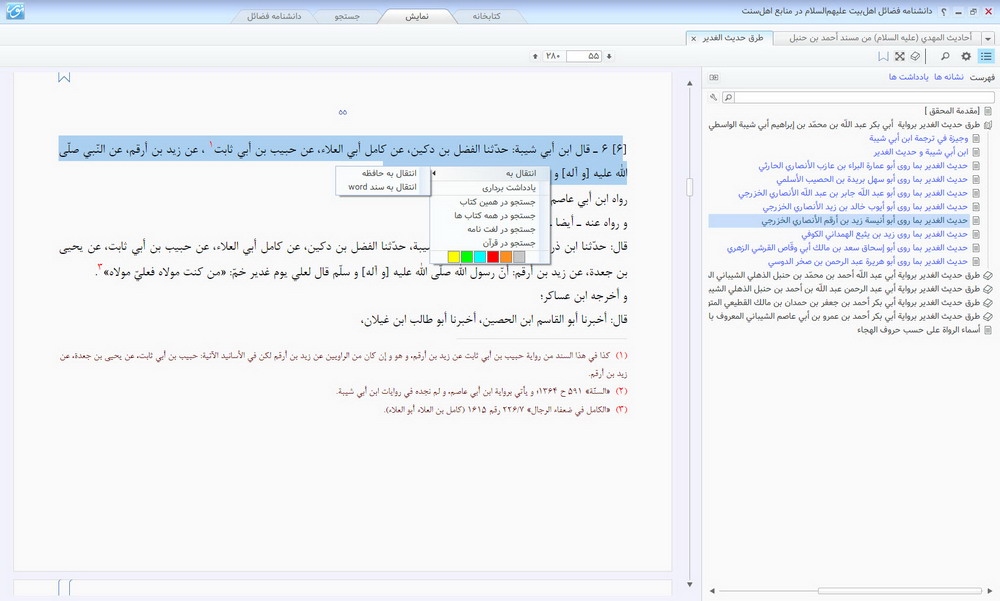Select the طرق حديث الغدير document tab

pyautogui.click(x=733, y=38)
